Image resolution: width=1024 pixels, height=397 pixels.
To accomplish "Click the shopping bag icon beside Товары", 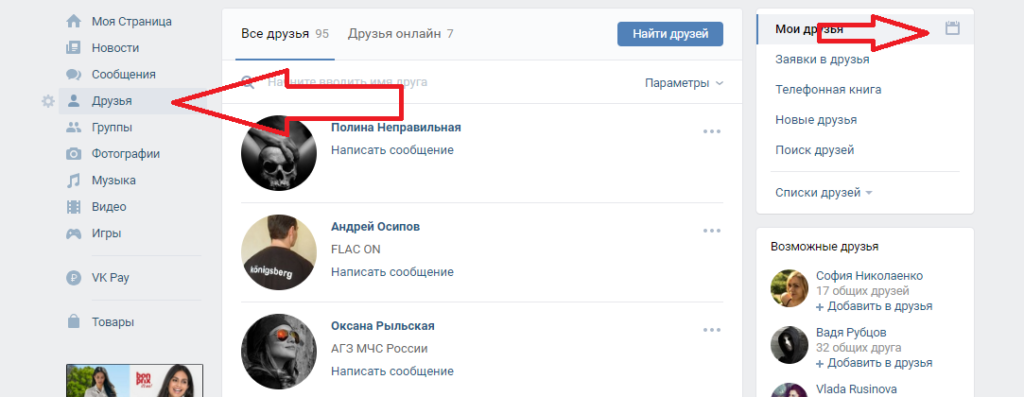I will click(x=74, y=321).
